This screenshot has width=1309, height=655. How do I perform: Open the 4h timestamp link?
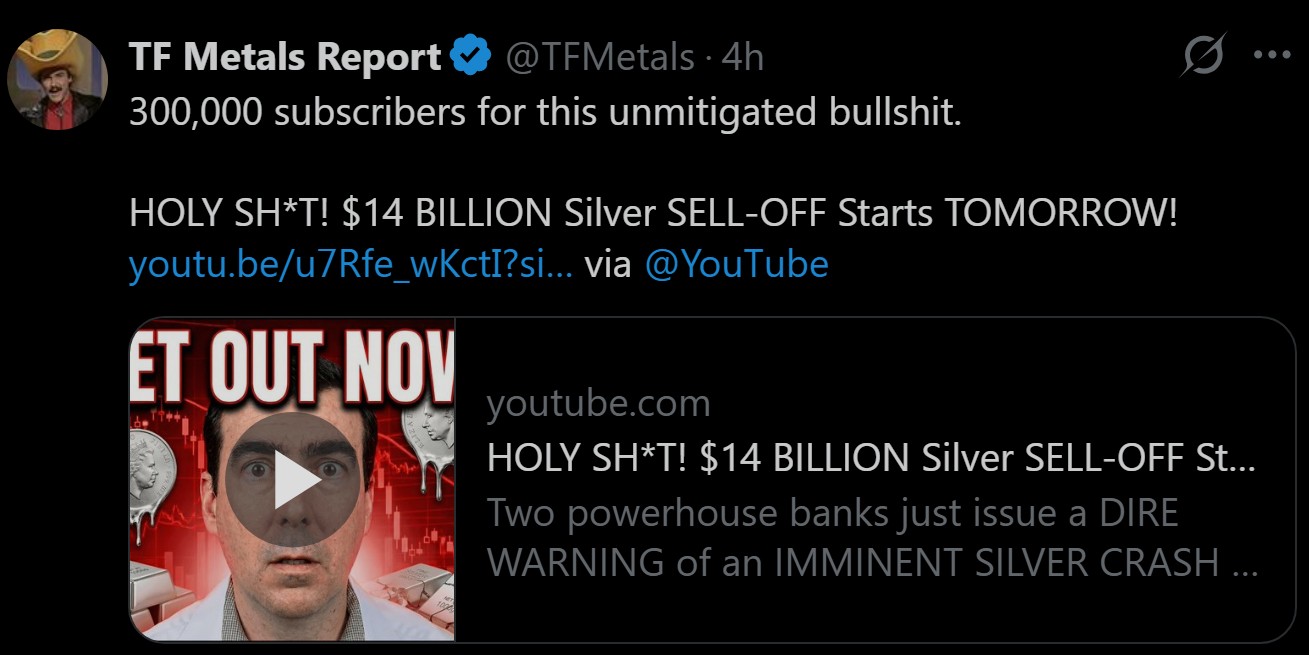[x=742, y=58]
